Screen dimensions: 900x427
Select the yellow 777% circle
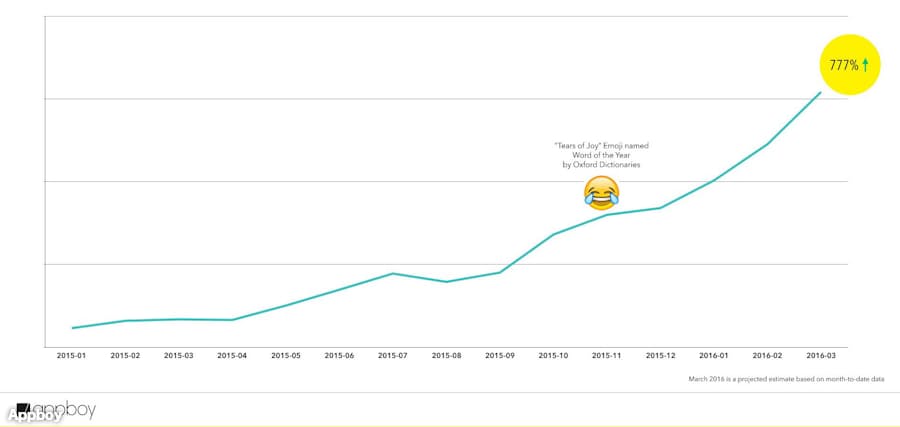[849, 64]
